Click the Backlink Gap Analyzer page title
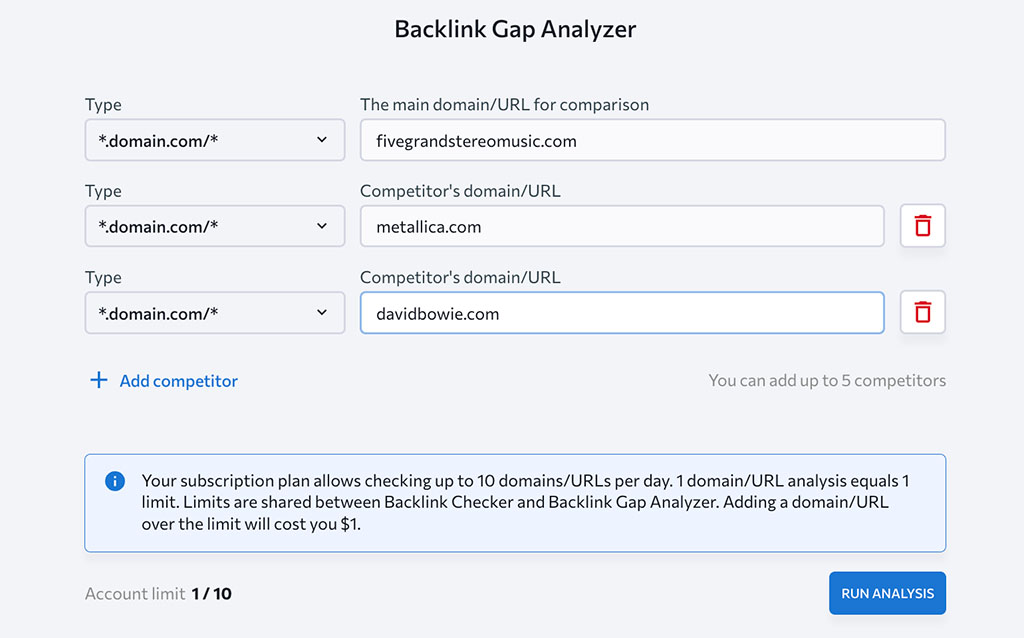1024x638 pixels. 515,29
